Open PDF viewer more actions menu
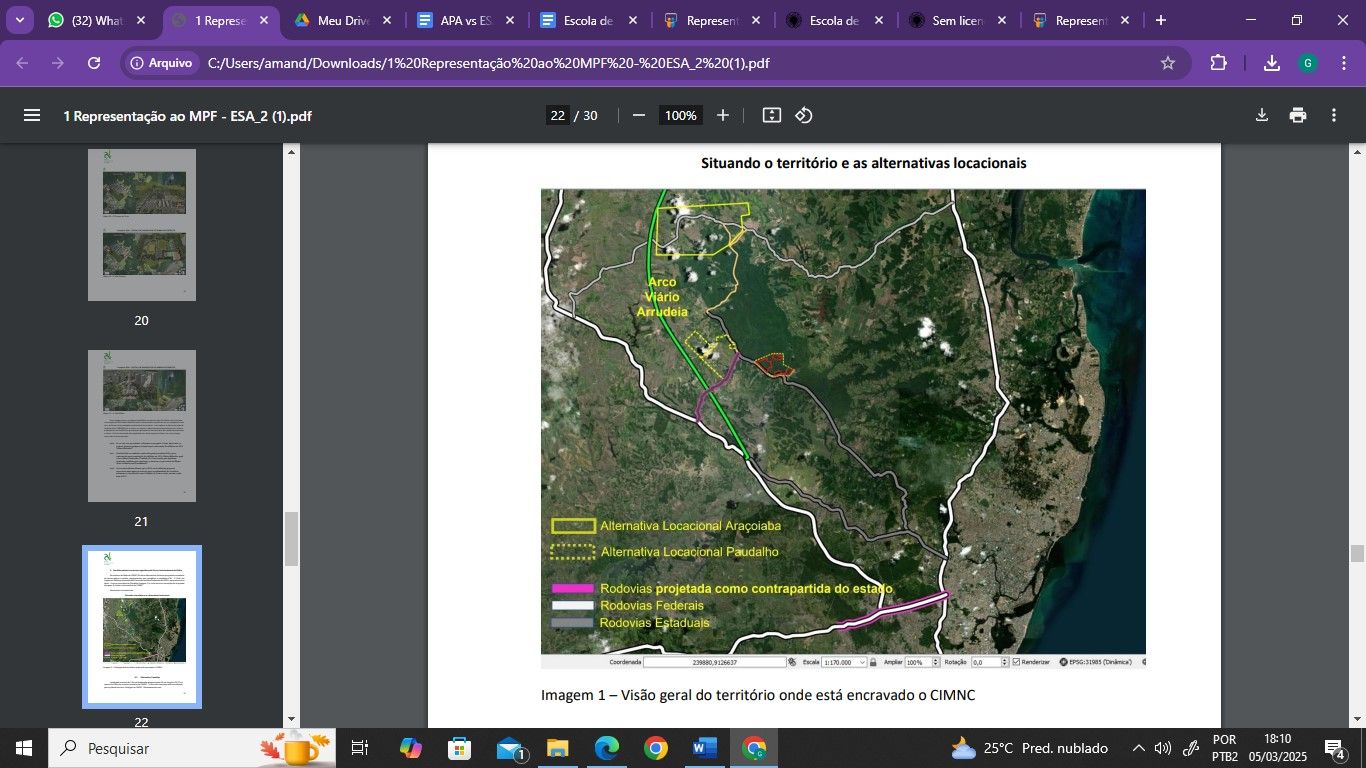Image resolution: width=1366 pixels, height=768 pixels. [1334, 115]
